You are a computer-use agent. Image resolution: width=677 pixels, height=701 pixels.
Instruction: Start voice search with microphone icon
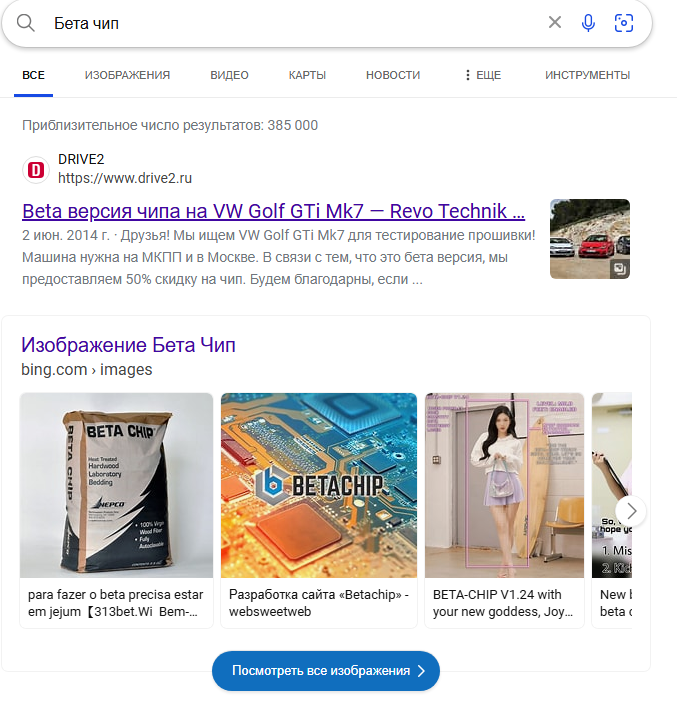tap(588, 23)
